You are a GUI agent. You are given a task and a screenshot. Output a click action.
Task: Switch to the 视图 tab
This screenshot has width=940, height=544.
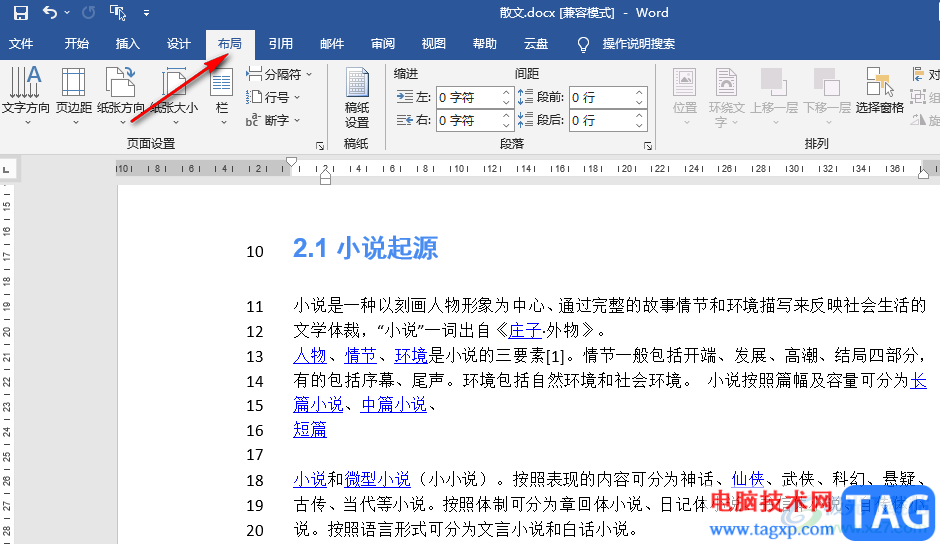433,44
